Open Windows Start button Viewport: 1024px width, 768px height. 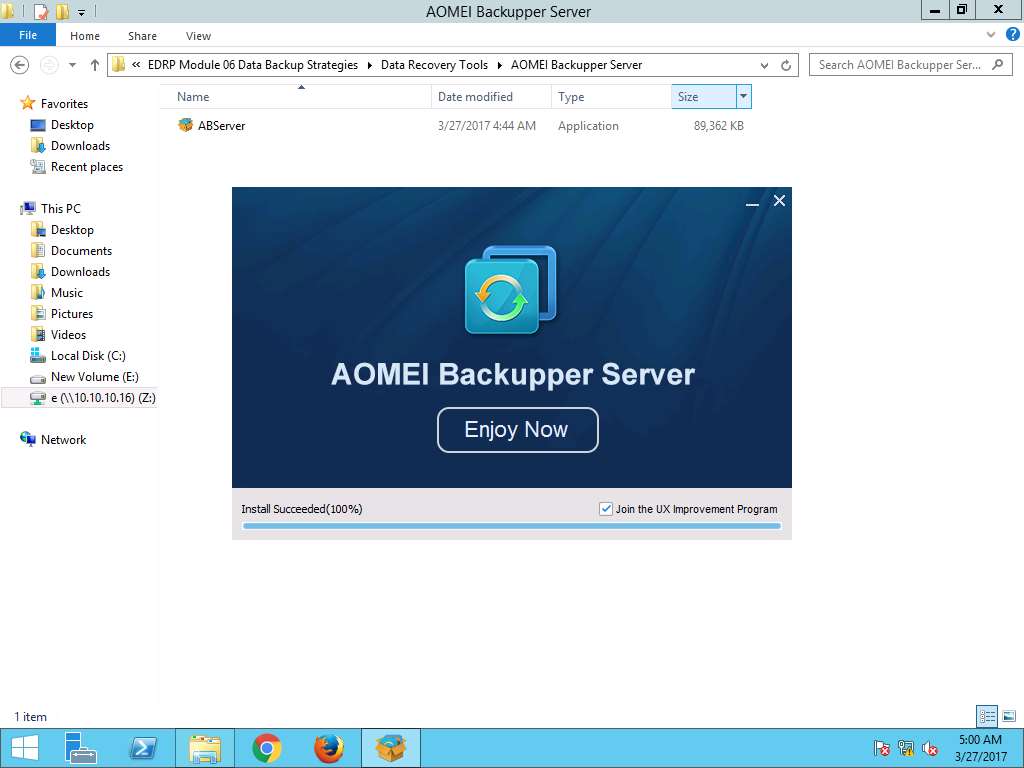click(25, 748)
